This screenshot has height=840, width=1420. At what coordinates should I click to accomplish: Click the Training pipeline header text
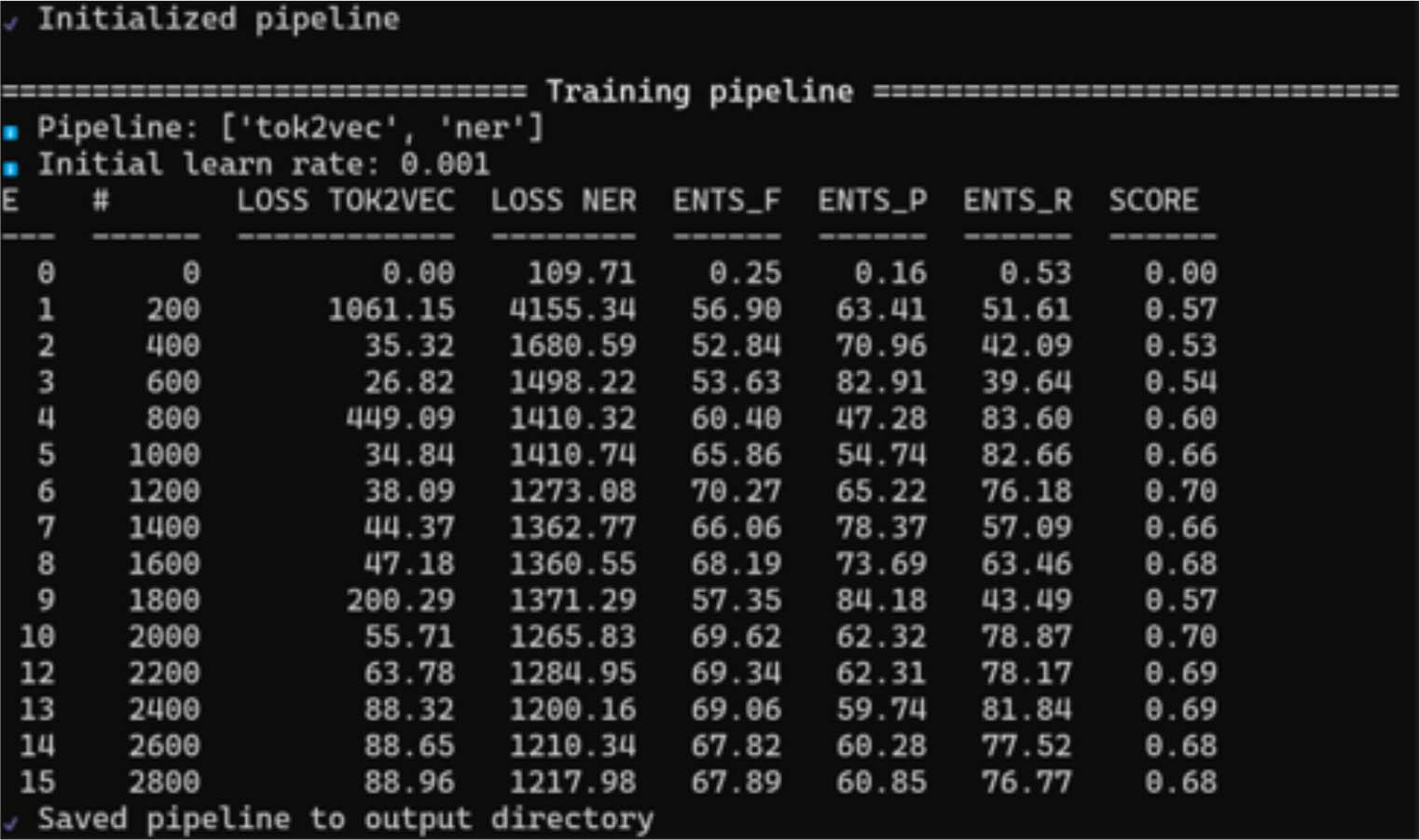point(699,91)
